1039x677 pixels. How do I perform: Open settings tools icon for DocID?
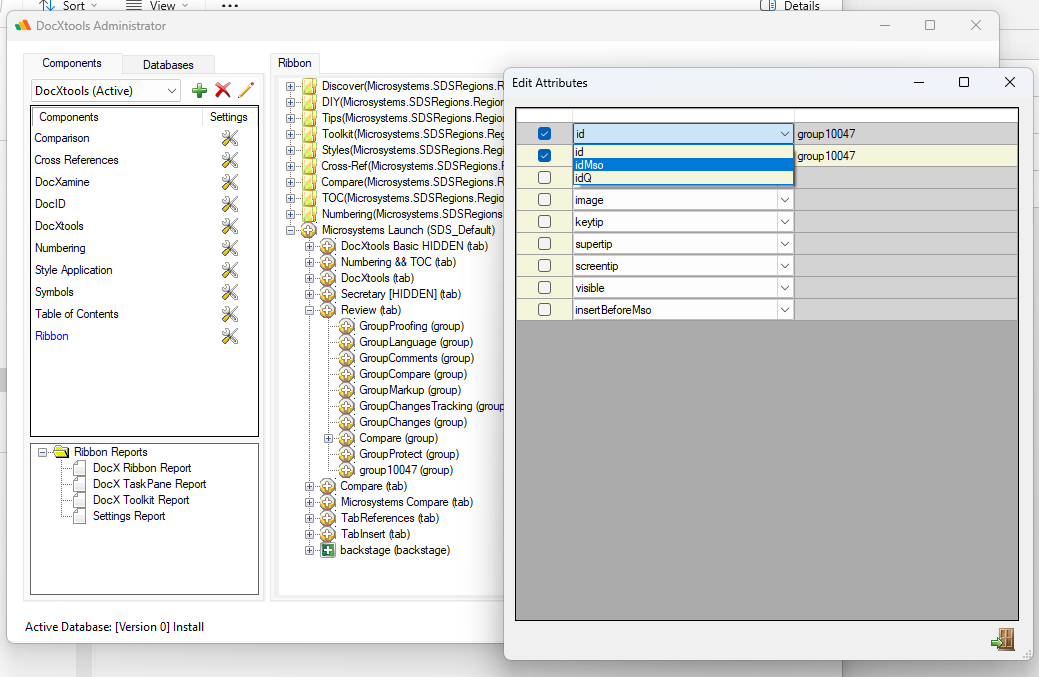click(x=230, y=204)
